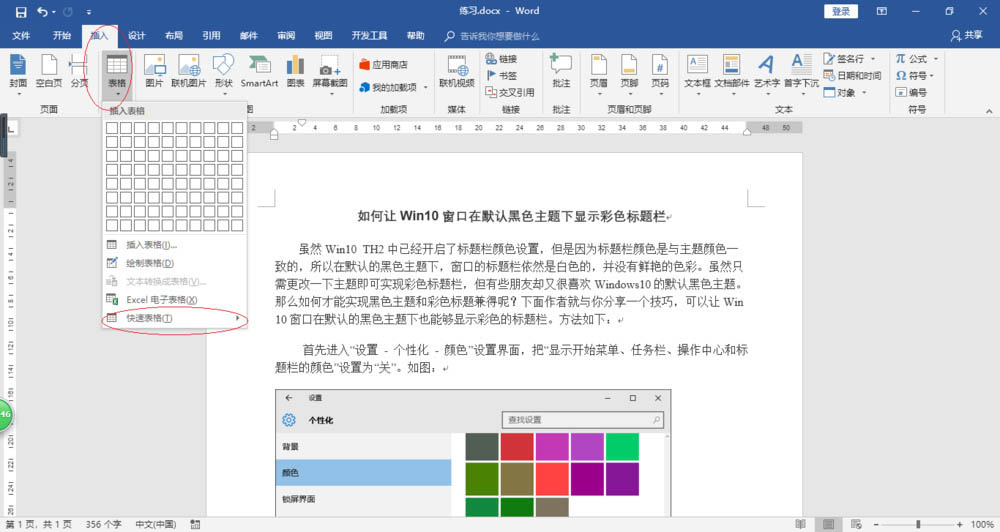This screenshot has width=1000, height=532.
Task: Click the 图表 (Chart) icon
Action: 295,71
